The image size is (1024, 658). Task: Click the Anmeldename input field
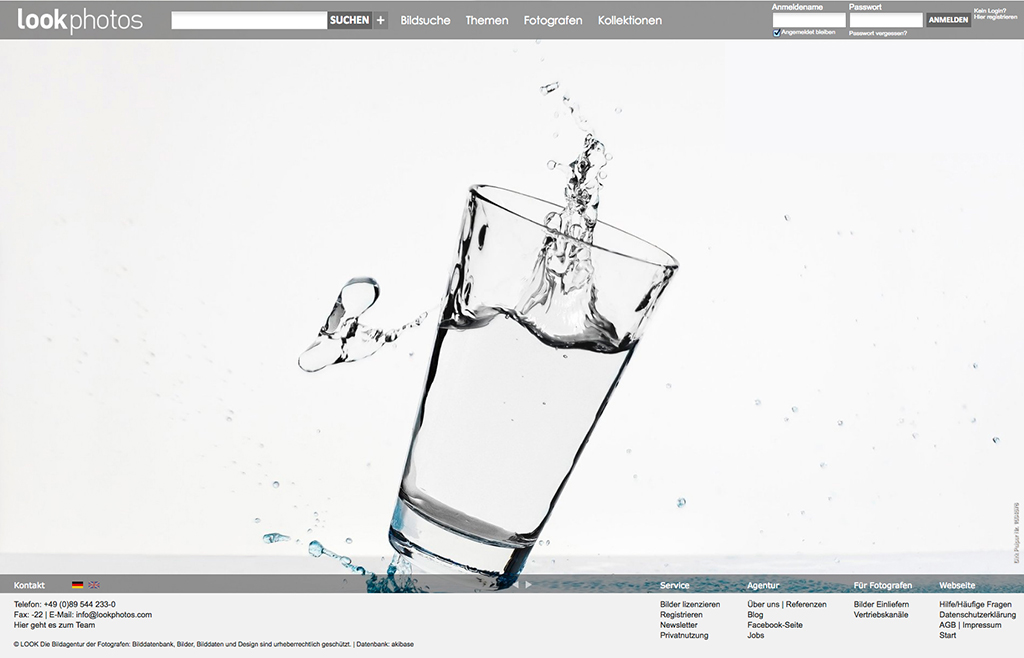[809, 20]
